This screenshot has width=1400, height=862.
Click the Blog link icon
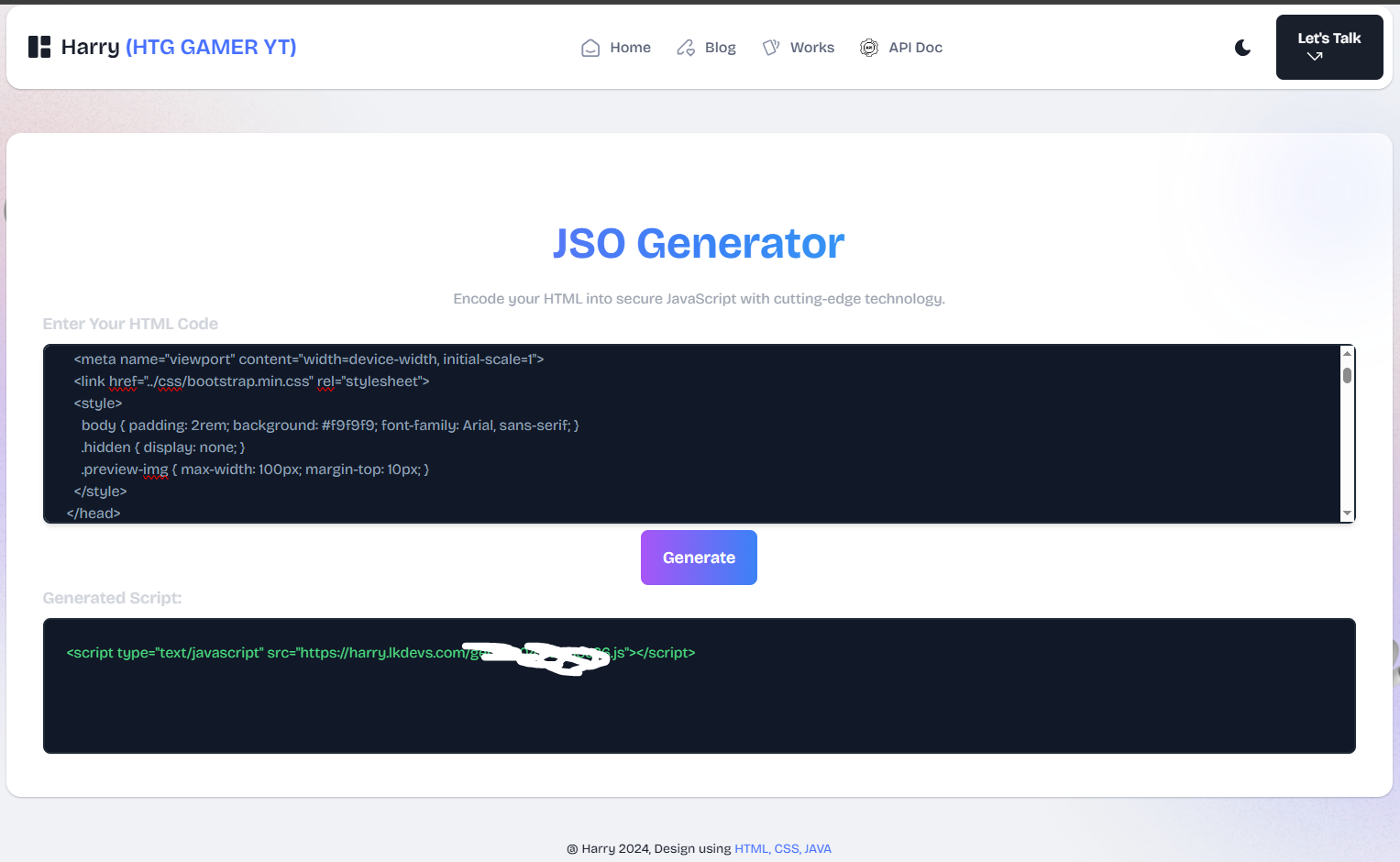[686, 48]
